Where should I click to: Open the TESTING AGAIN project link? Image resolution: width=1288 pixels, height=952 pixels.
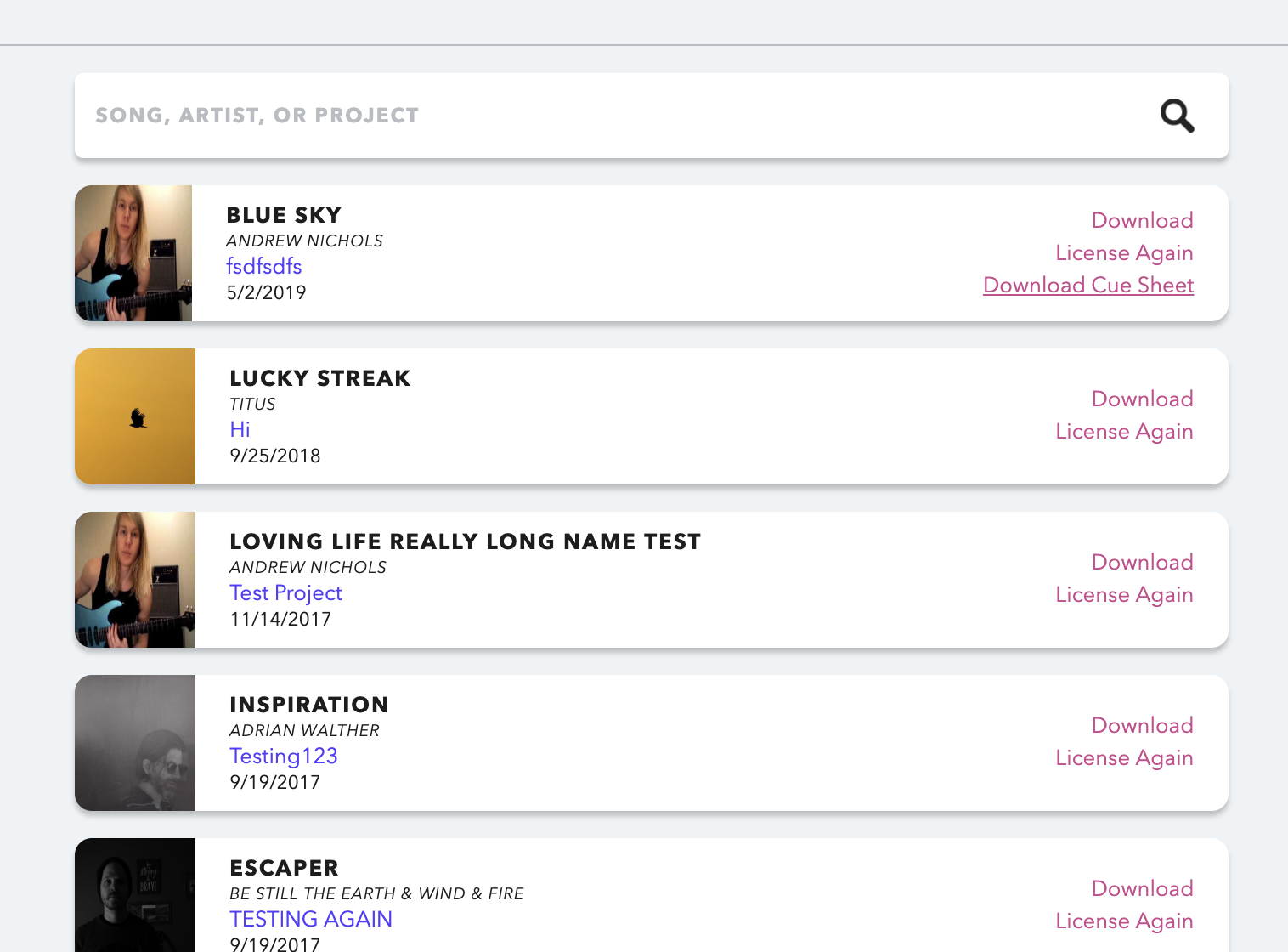point(311,919)
